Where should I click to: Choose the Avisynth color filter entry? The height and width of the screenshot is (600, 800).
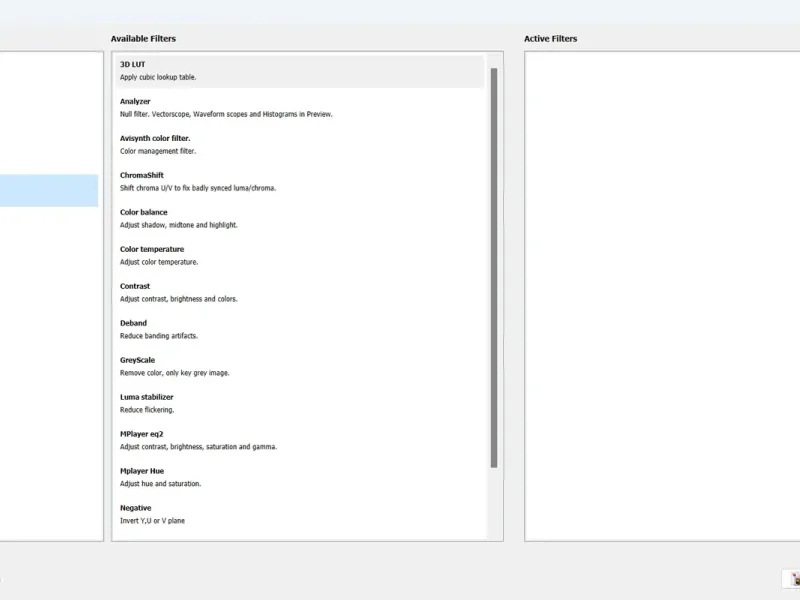[299, 145]
